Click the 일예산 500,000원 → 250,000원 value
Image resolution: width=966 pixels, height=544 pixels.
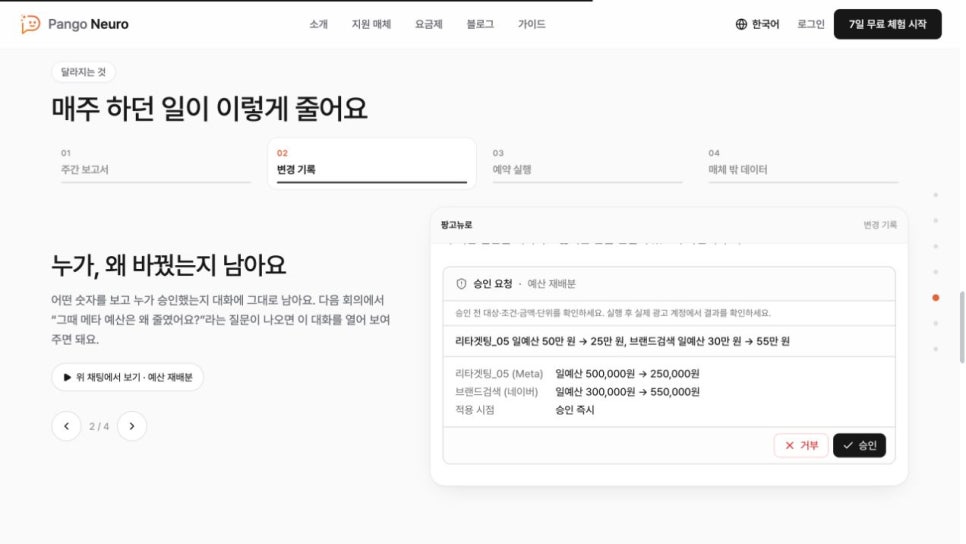tap(627, 373)
